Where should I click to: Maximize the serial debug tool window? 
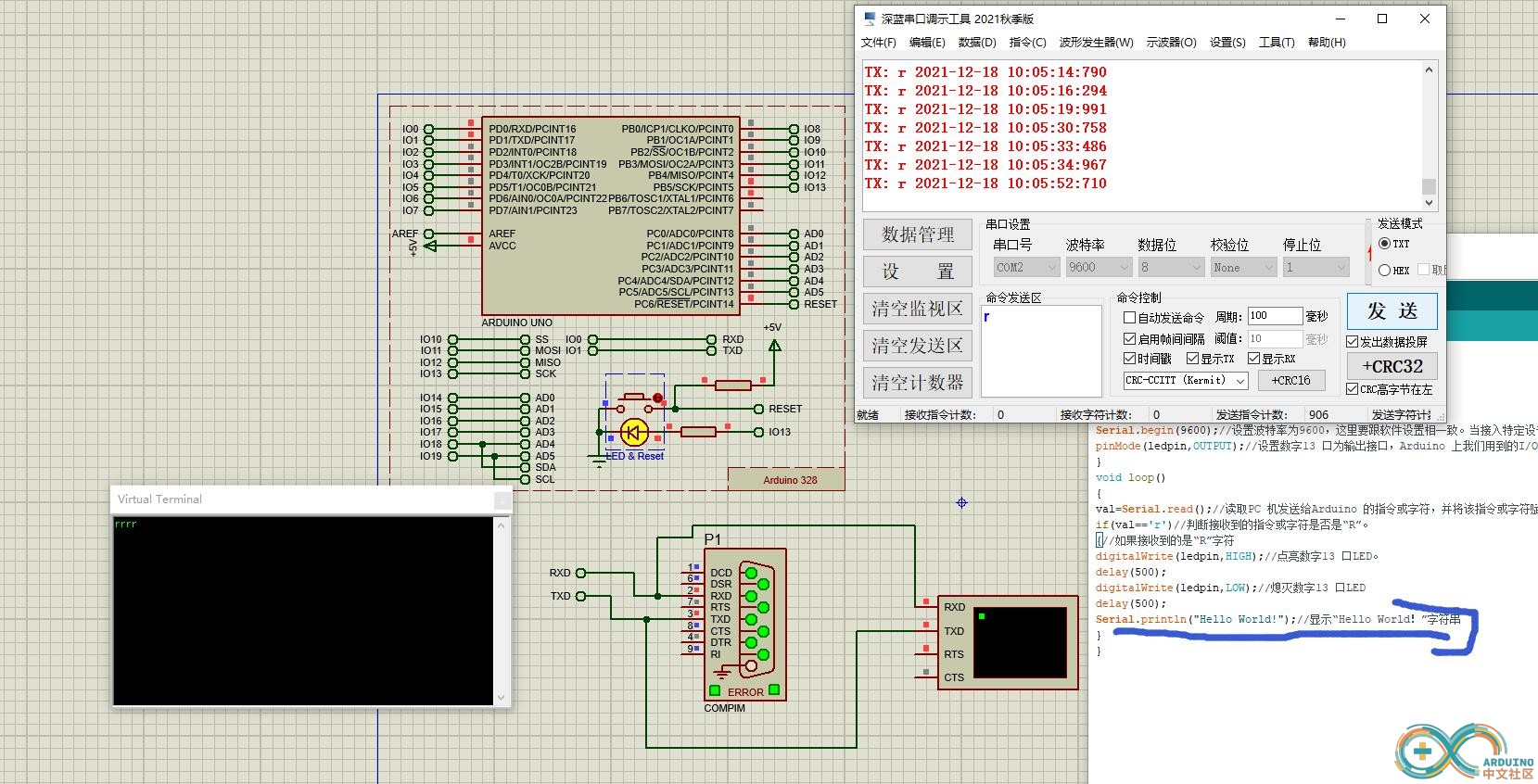pos(1382,19)
